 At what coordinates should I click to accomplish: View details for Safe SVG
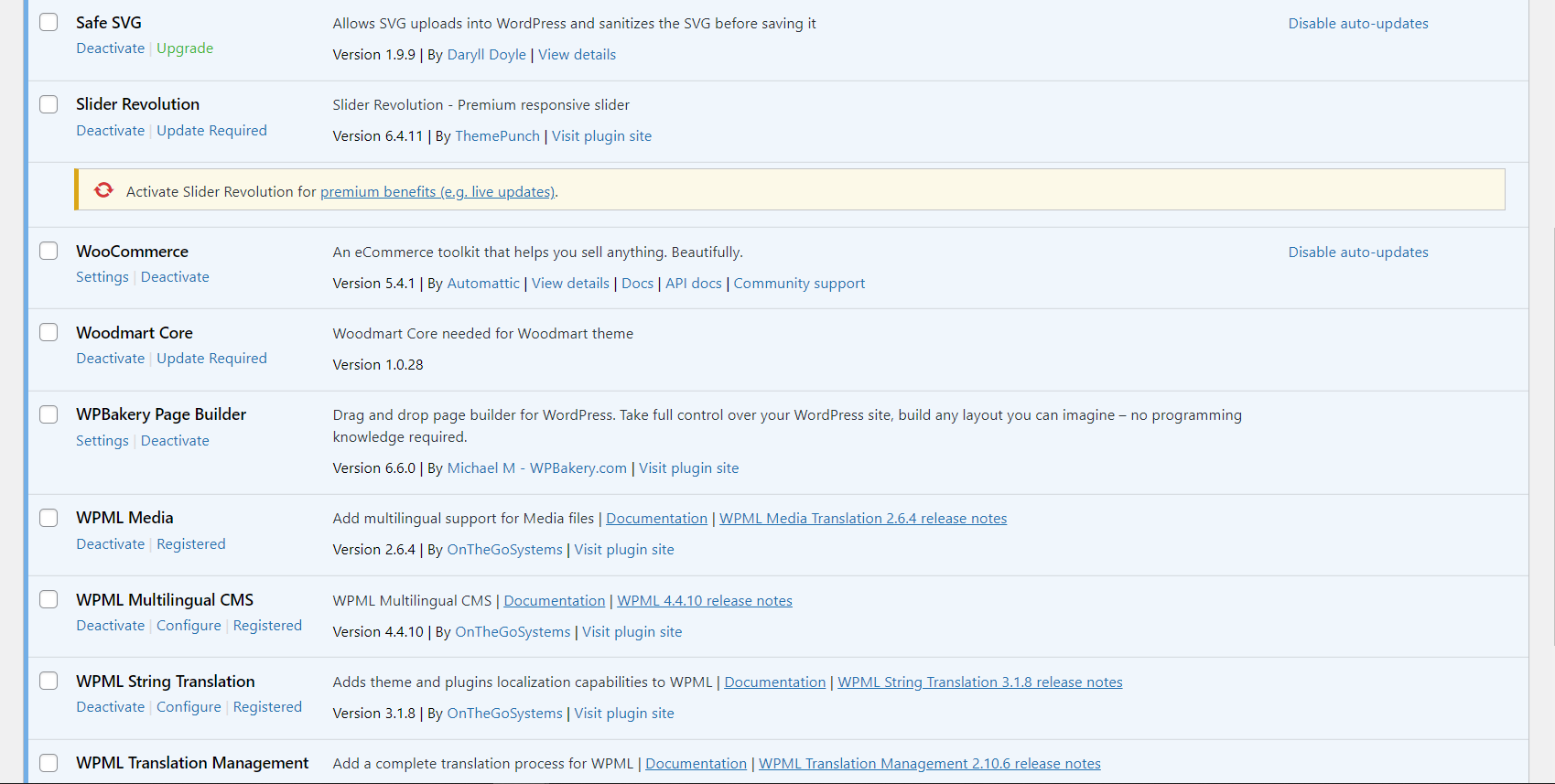[x=577, y=55]
